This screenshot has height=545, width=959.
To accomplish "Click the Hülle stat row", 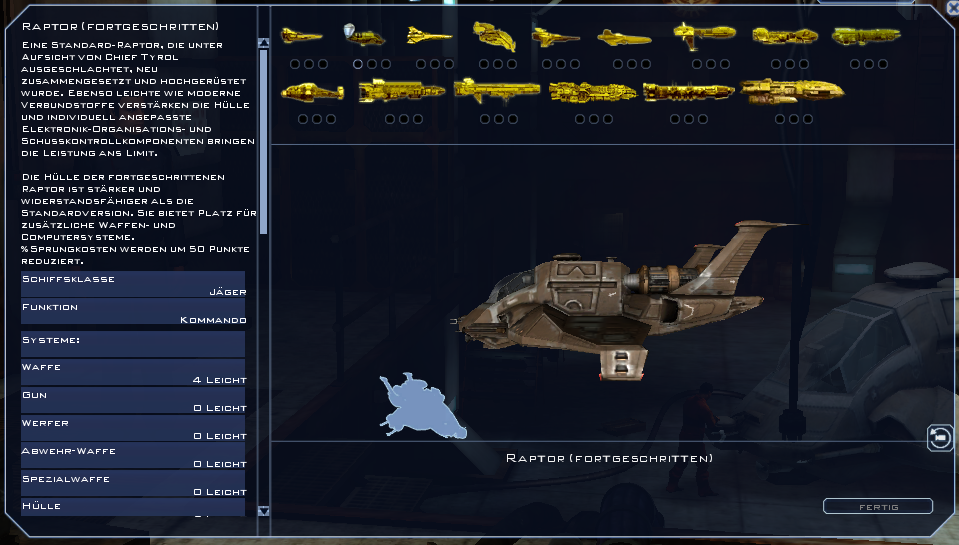I will click(x=133, y=508).
